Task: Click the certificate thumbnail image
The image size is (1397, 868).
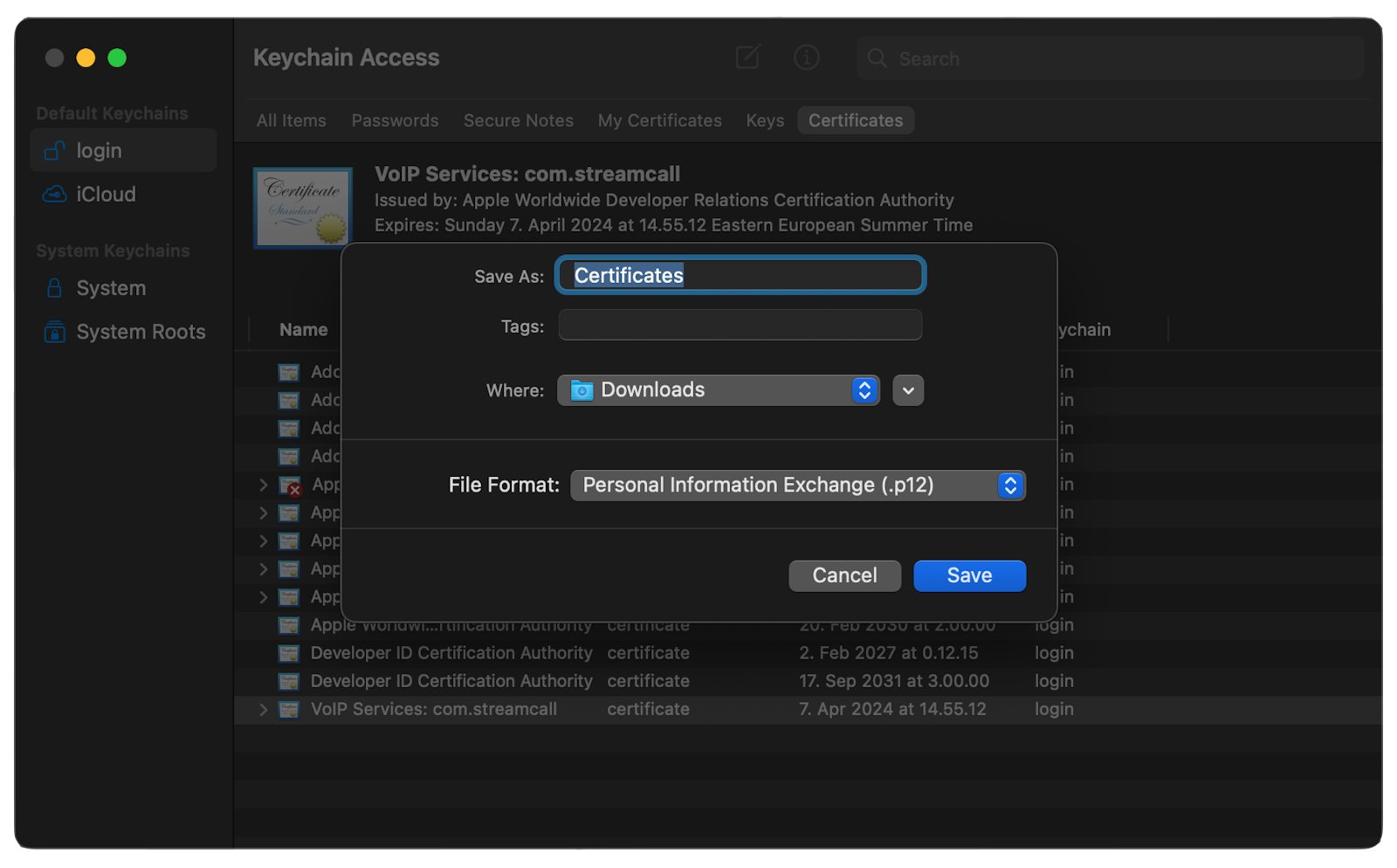Action: pyautogui.click(x=302, y=208)
